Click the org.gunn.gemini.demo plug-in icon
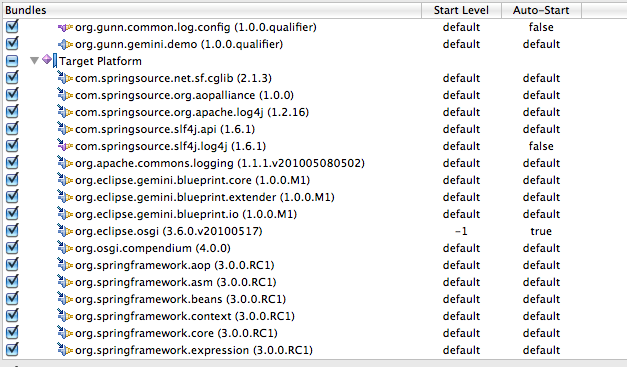 pos(65,44)
